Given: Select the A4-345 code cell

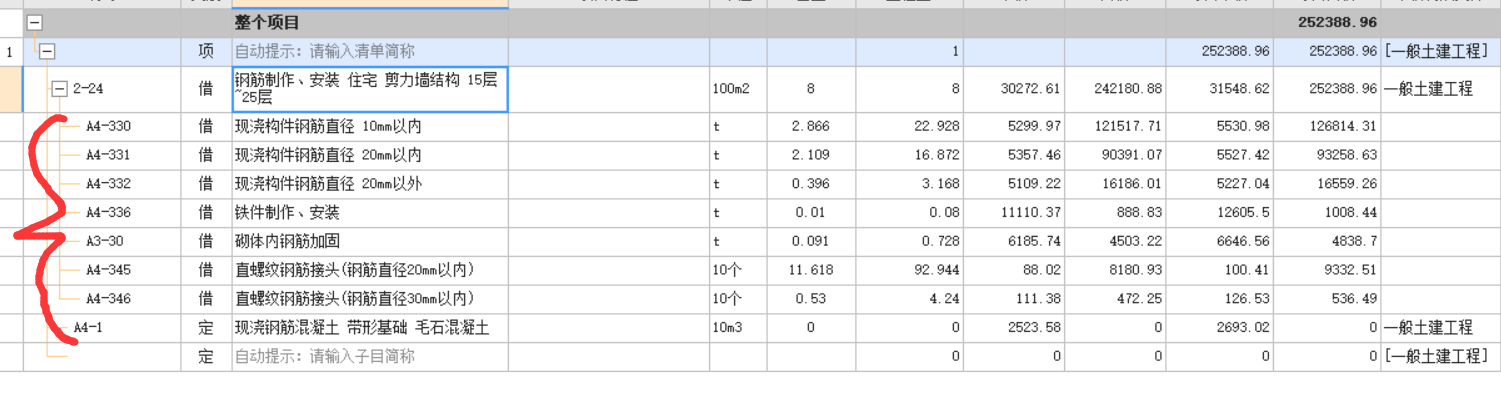Looking at the screenshot, I should [x=107, y=270].
